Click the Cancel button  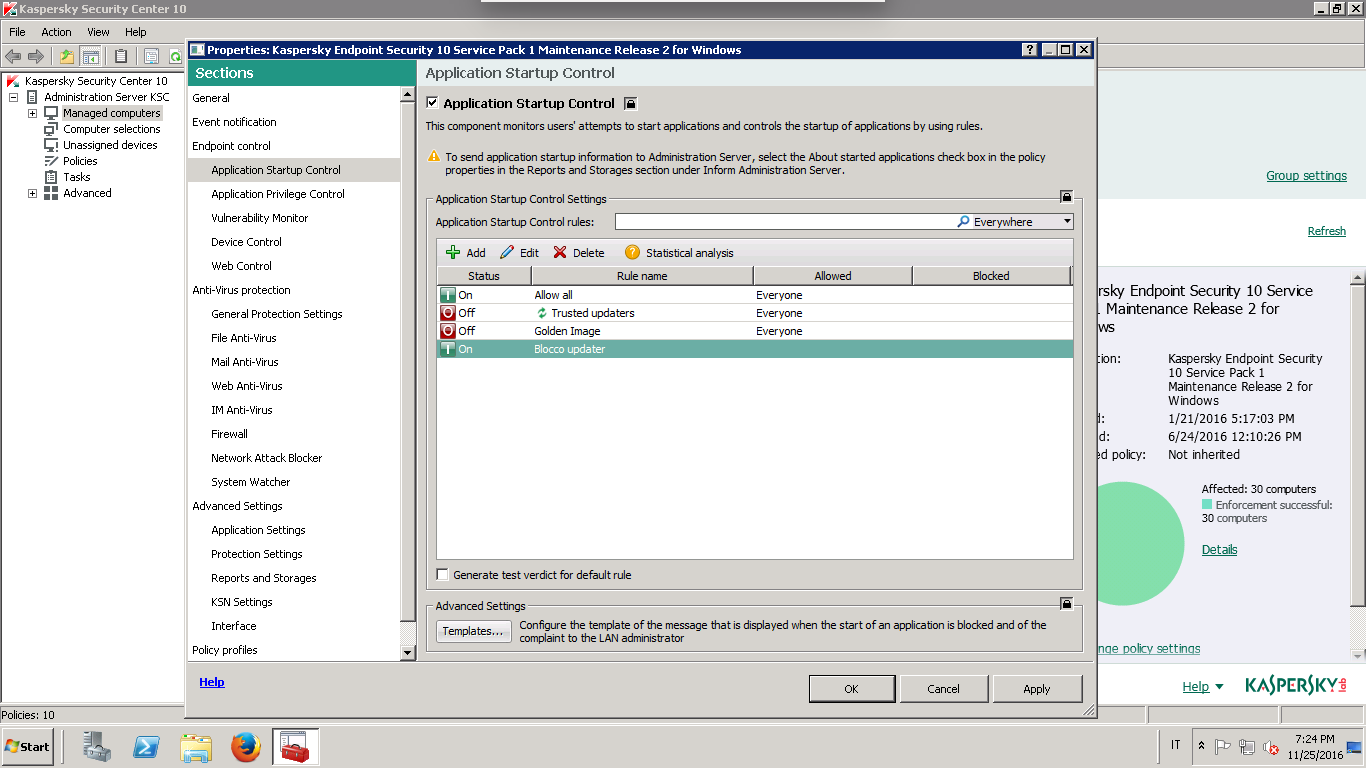click(x=943, y=689)
